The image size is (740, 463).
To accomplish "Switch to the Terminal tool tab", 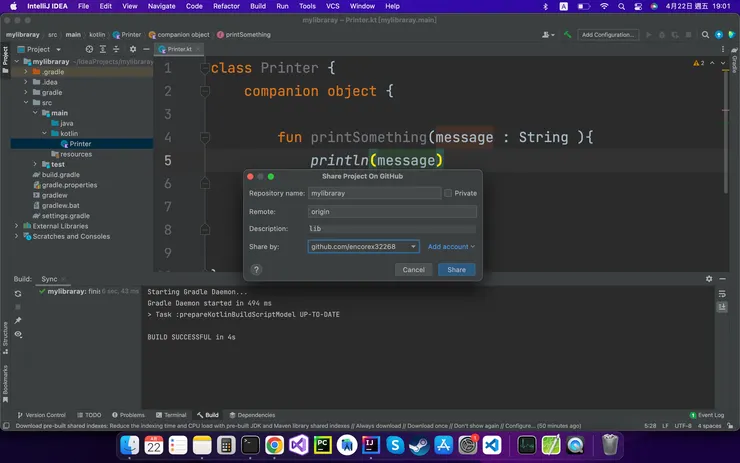I will coord(170,415).
